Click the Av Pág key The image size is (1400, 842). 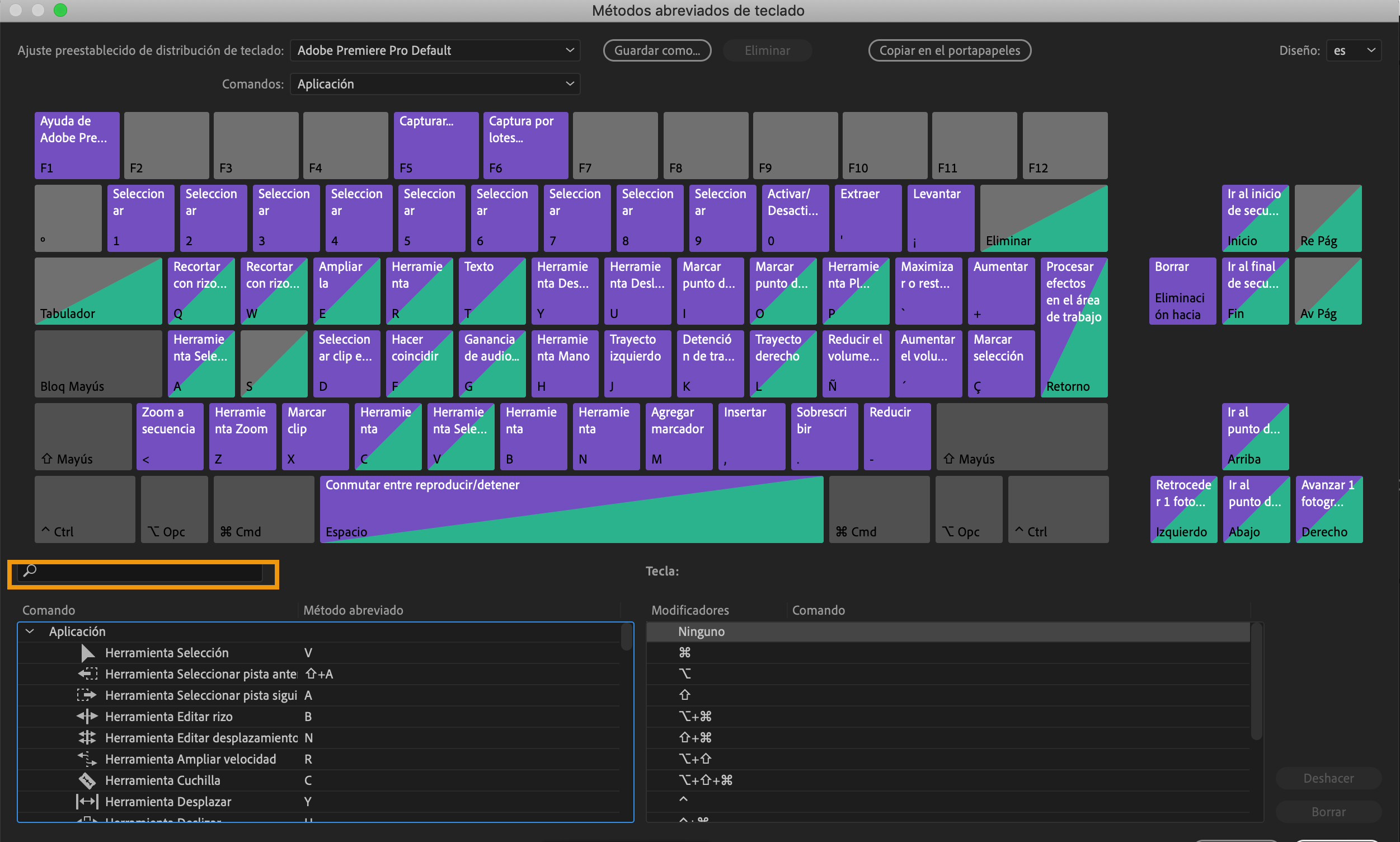pos(1328,291)
